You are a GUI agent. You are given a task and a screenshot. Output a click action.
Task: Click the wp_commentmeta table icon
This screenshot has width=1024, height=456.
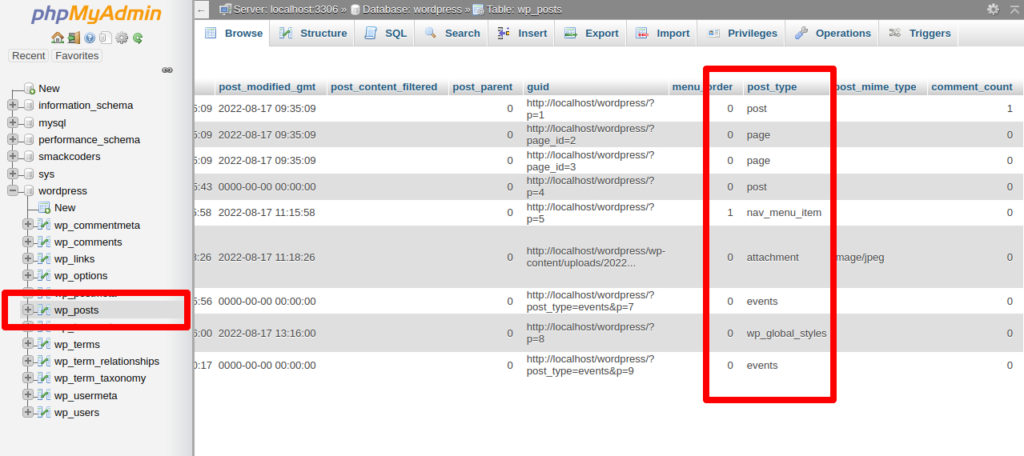point(44,225)
